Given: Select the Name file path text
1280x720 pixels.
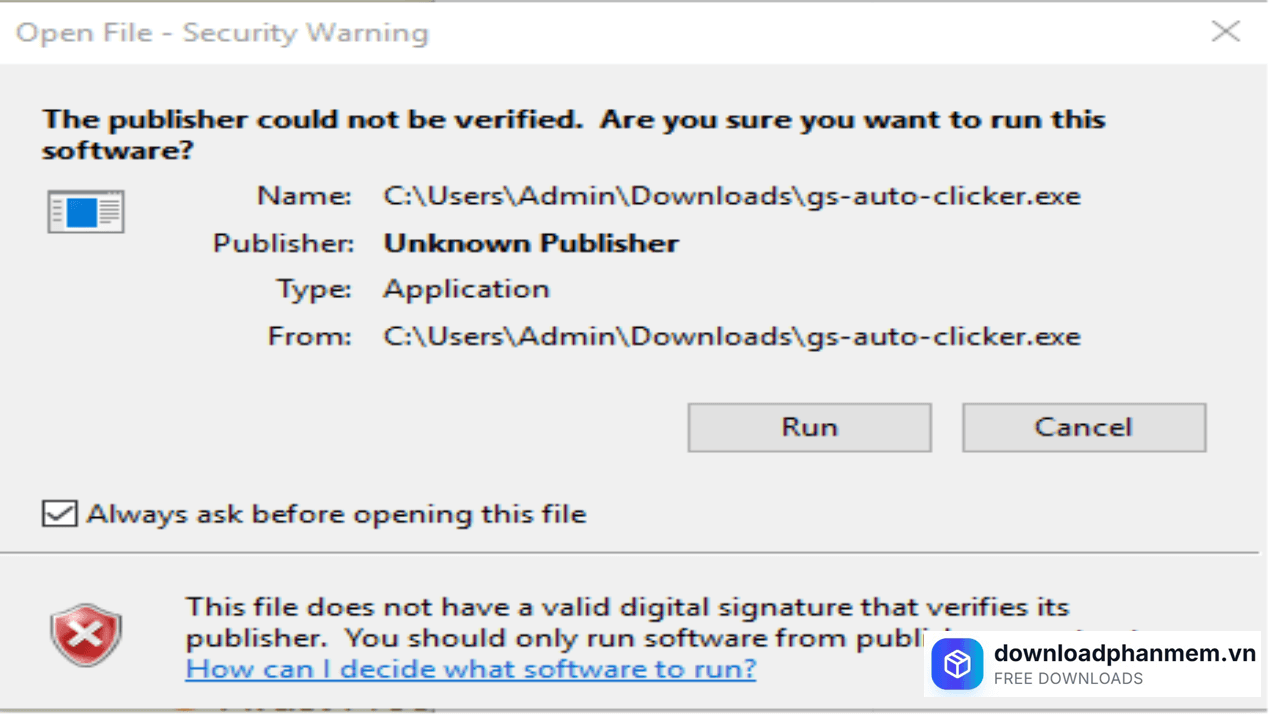Looking at the screenshot, I should click(x=731, y=195).
